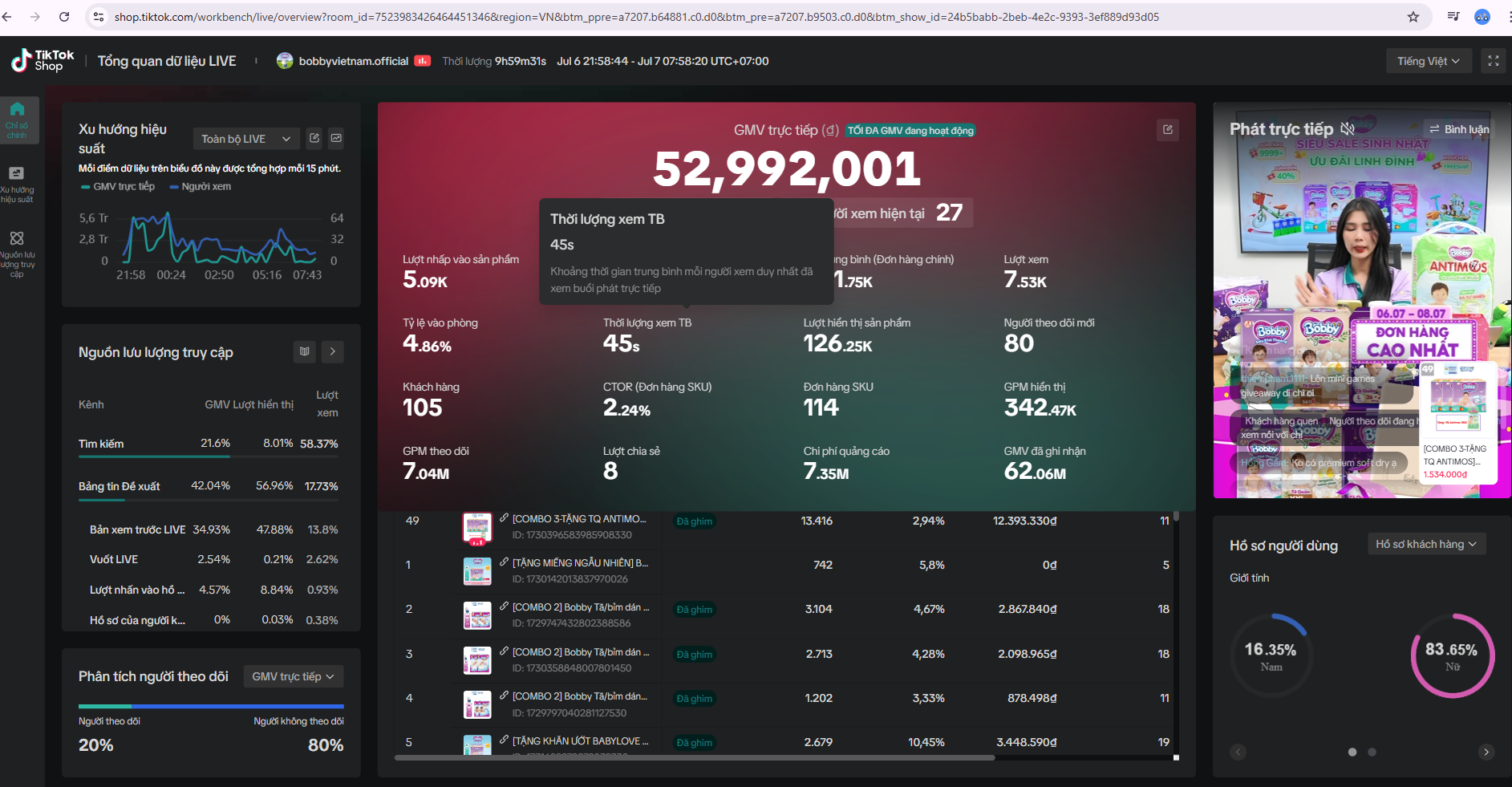Click Người theo dõi mới metric 80
The image size is (1512, 787).
1049,335
